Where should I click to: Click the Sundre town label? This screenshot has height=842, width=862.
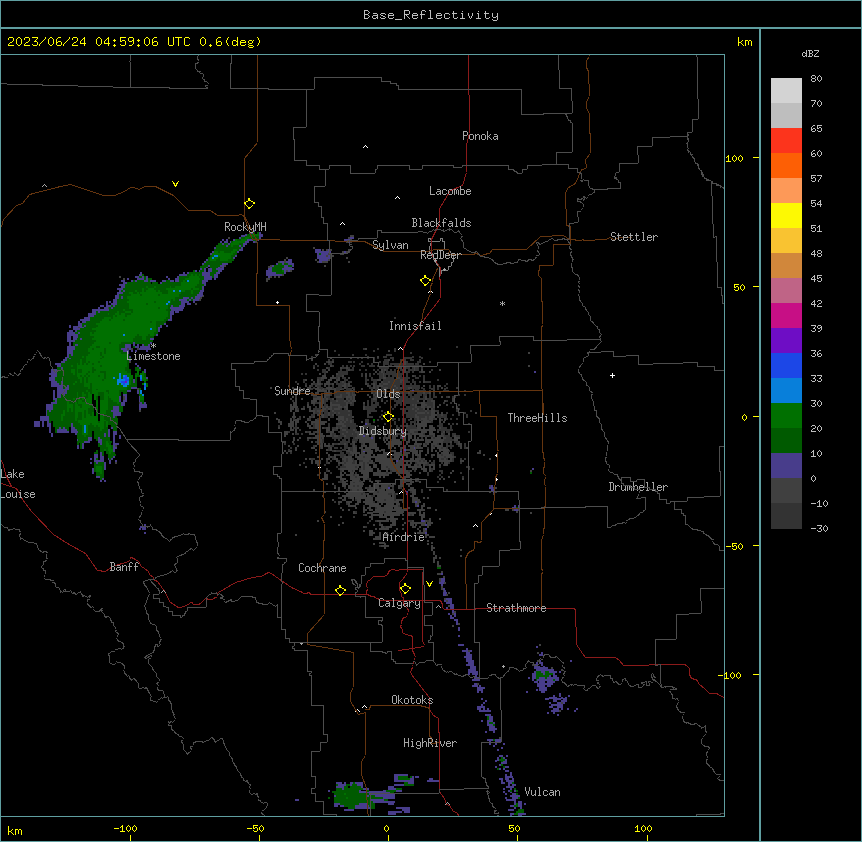tap(292, 391)
